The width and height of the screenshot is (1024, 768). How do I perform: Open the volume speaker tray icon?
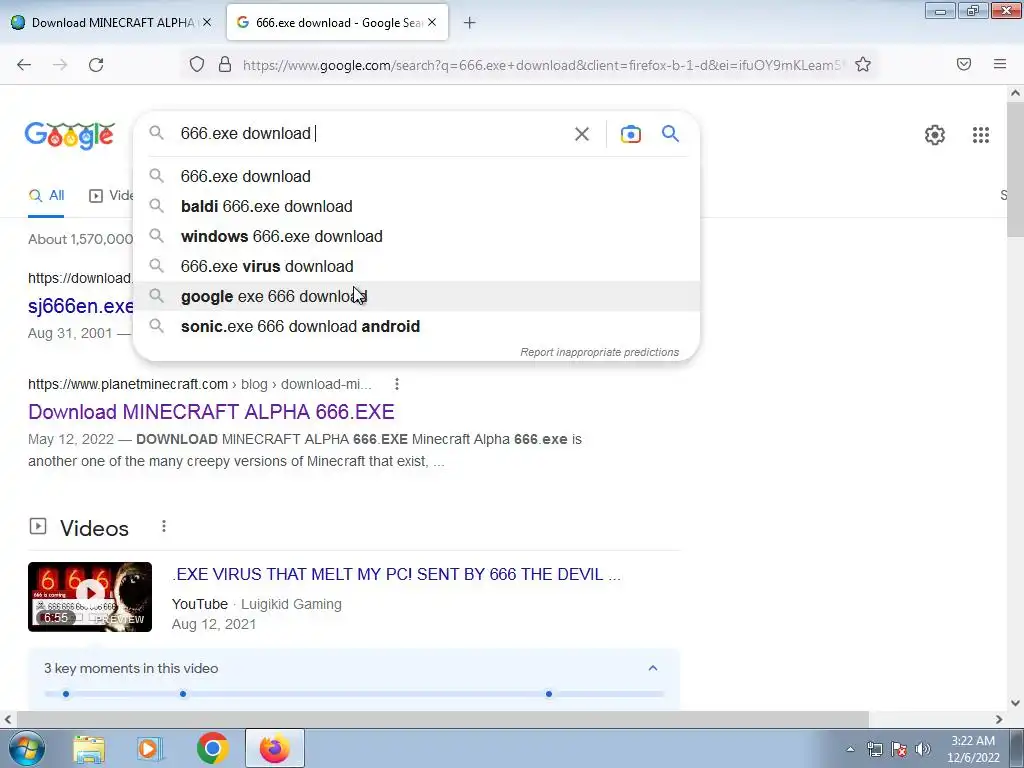click(923, 749)
